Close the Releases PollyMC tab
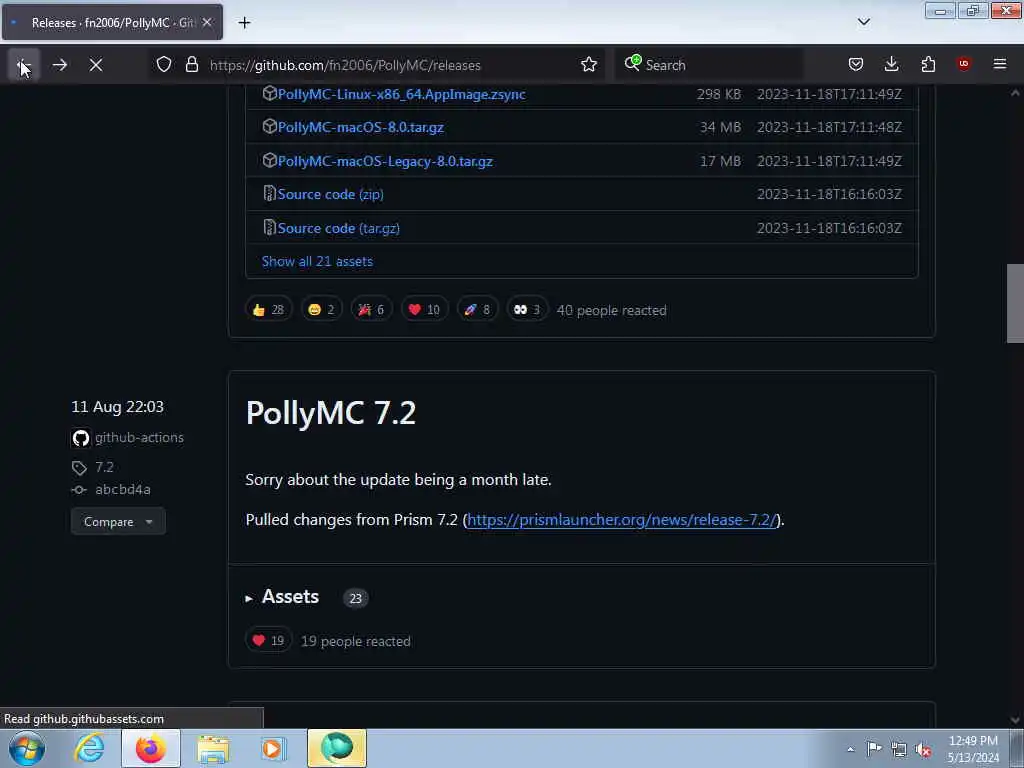This screenshot has width=1024, height=768. click(x=207, y=22)
